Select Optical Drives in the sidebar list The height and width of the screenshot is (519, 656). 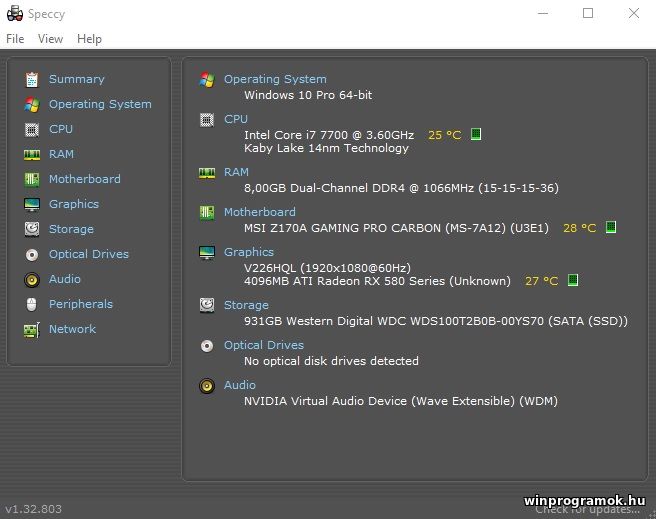click(x=89, y=254)
